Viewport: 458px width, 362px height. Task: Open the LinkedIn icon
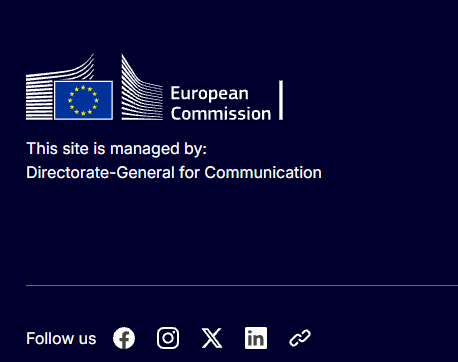pyautogui.click(x=256, y=338)
